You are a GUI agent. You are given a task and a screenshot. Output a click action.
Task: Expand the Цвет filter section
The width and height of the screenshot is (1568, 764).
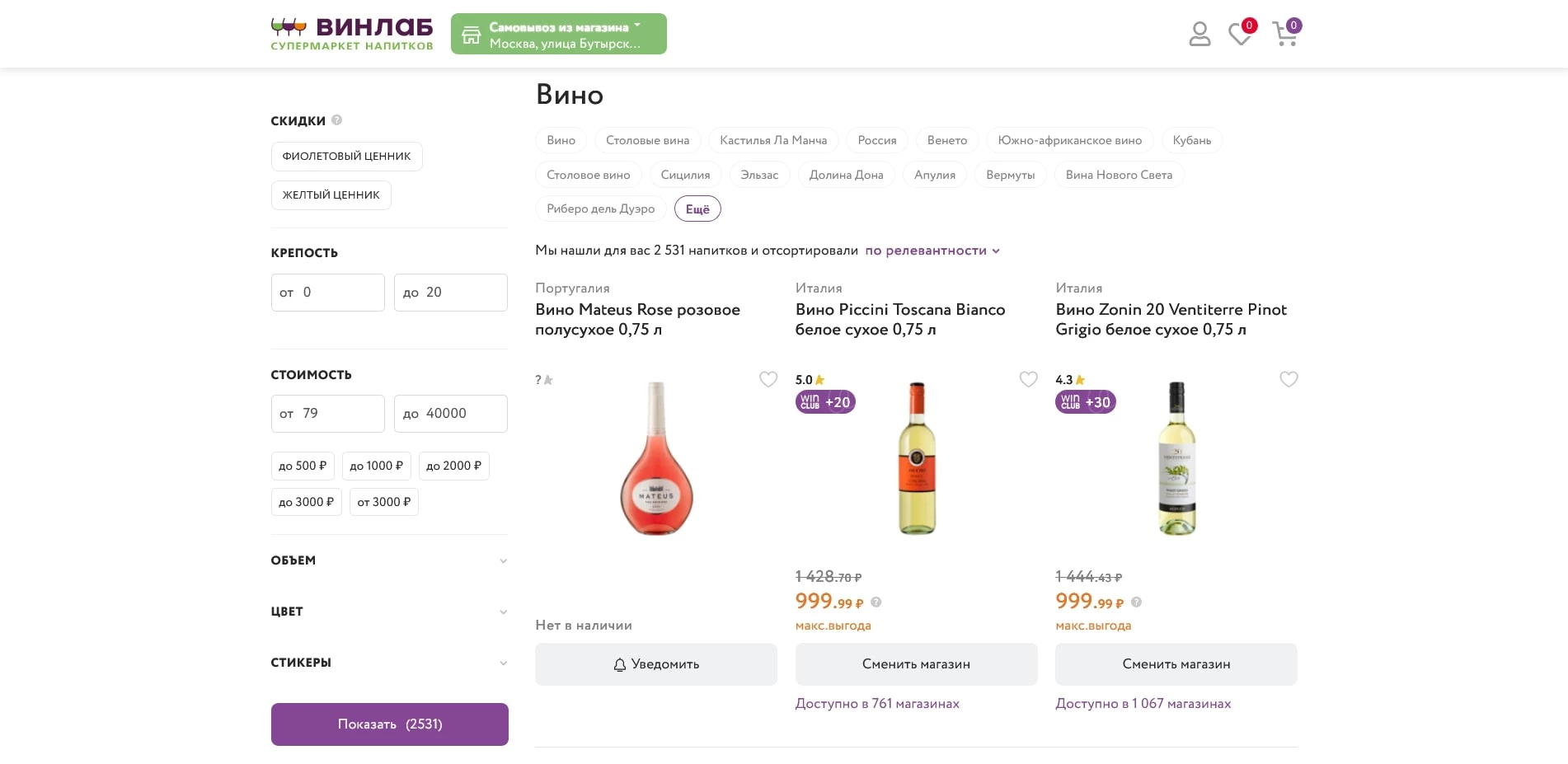point(389,612)
